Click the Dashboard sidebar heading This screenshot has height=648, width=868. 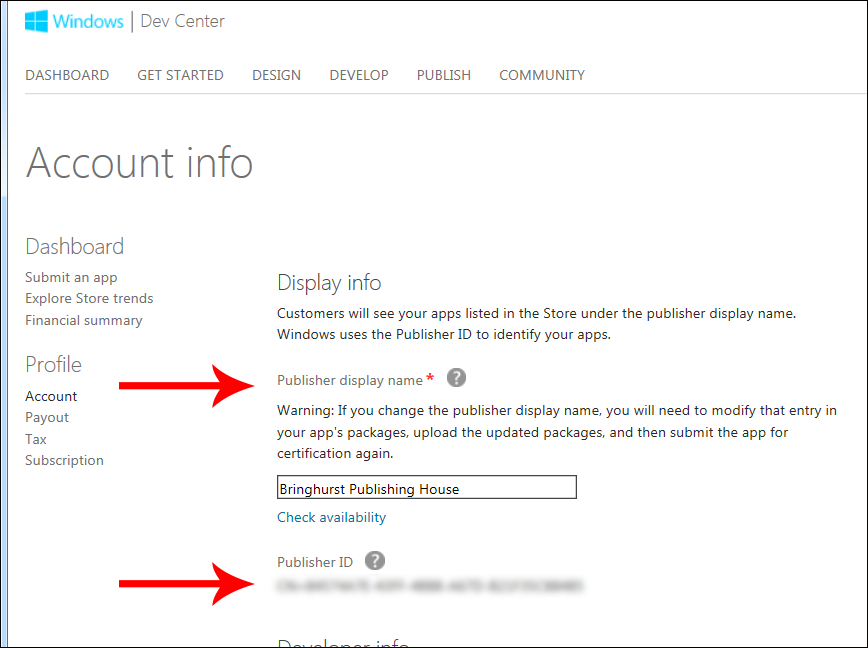[74, 247]
